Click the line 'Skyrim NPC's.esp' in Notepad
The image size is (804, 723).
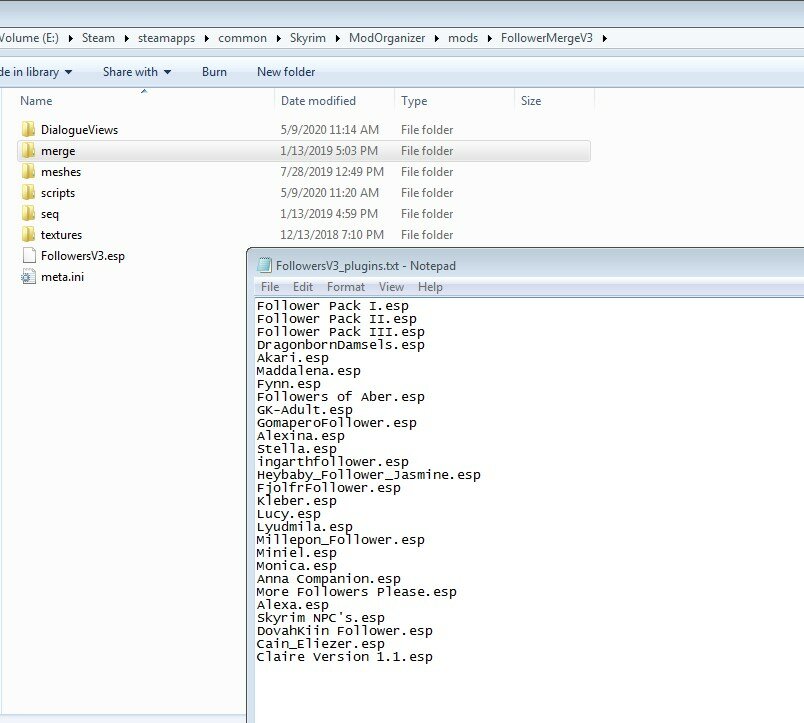(x=320, y=618)
